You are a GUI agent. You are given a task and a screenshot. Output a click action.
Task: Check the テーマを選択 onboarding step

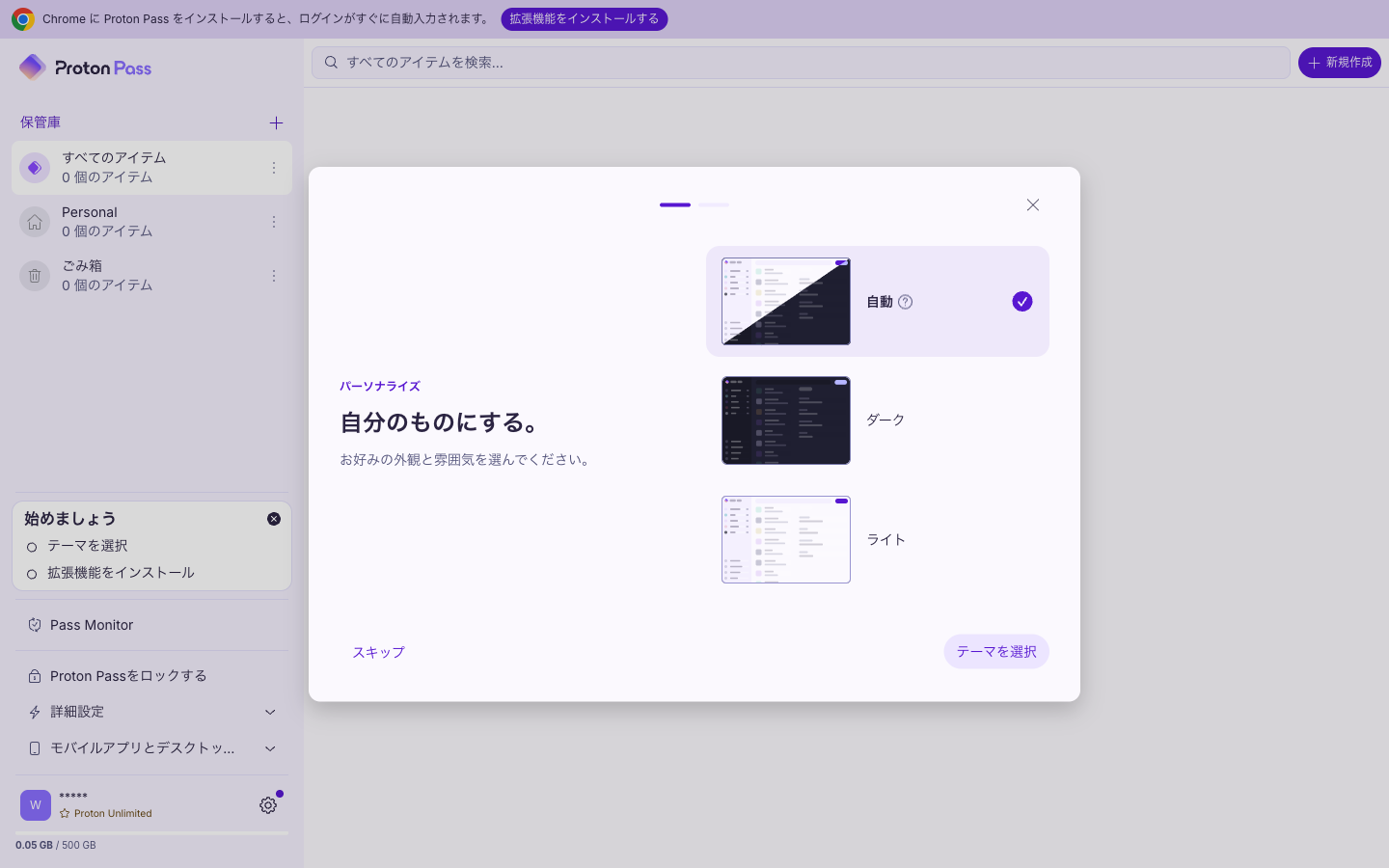click(x=32, y=547)
